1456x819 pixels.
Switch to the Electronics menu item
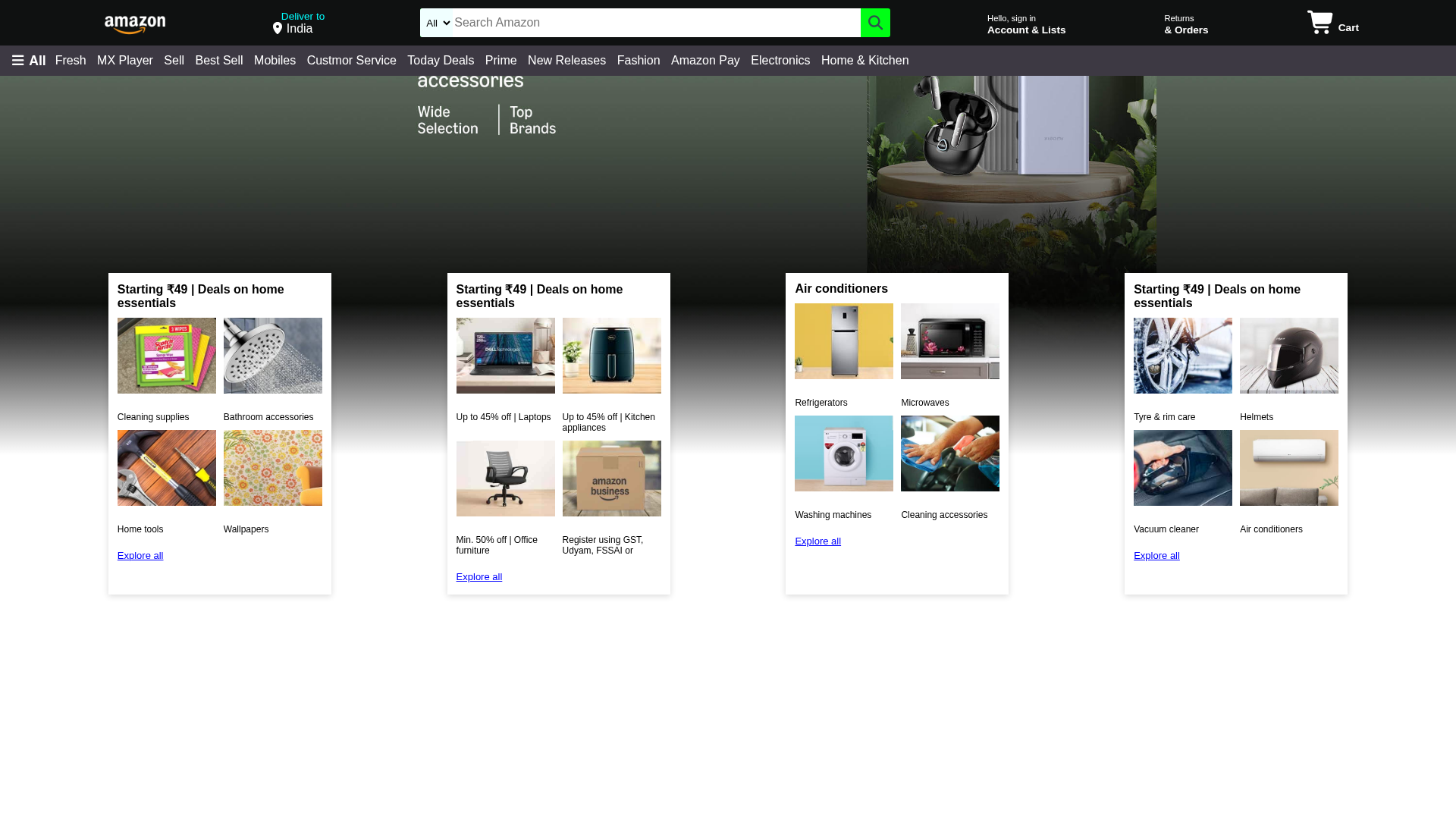[780, 60]
